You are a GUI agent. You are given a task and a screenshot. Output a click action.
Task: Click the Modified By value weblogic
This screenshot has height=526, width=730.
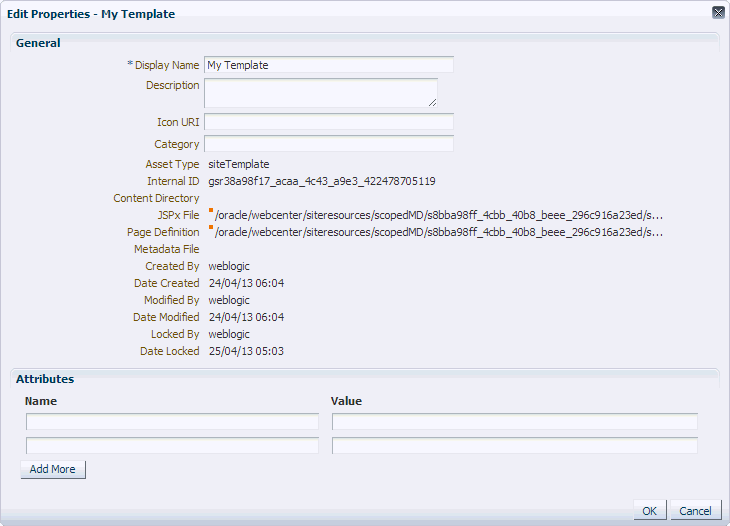click(x=229, y=300)
